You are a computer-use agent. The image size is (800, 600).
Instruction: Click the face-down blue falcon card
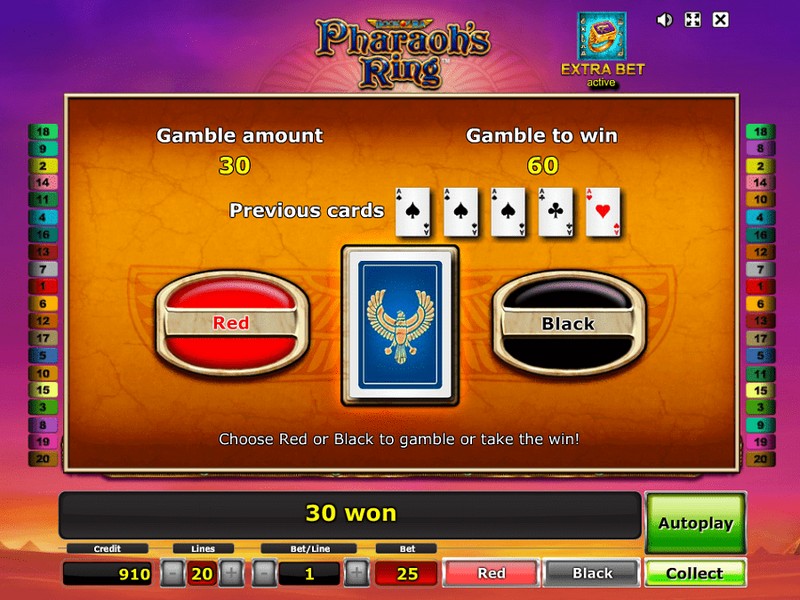tap(400, 326)
